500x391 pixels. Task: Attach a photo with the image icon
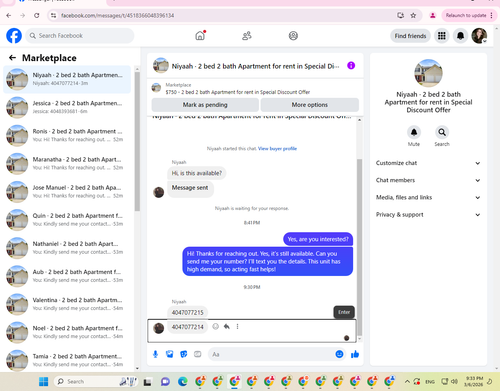coord(169,354)
